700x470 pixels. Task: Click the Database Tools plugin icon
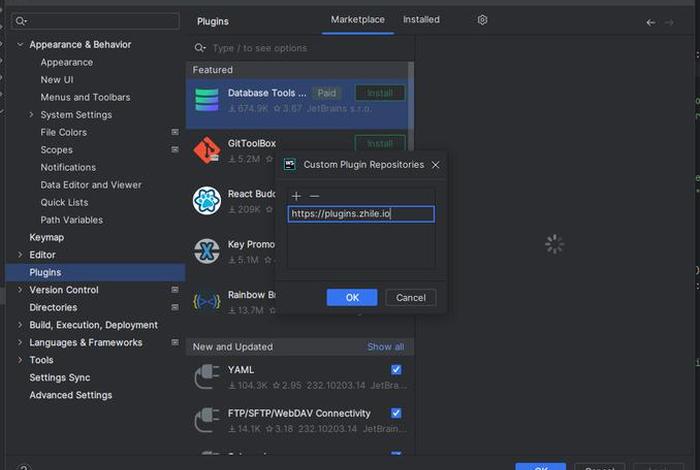(207, 100)
